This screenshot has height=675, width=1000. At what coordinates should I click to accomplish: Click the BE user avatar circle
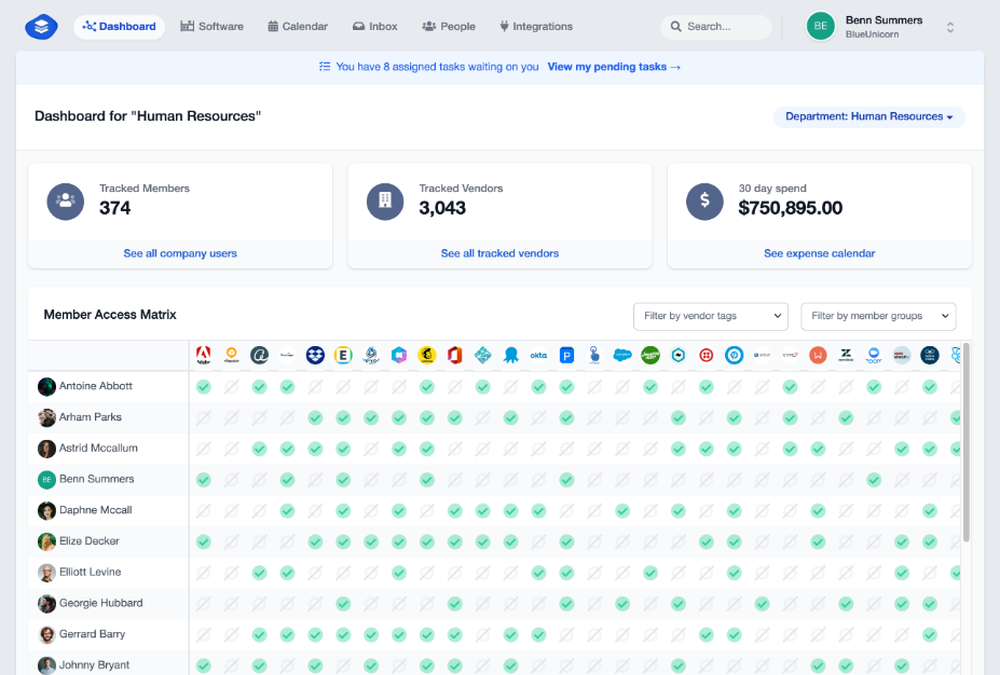pos(821,26)
